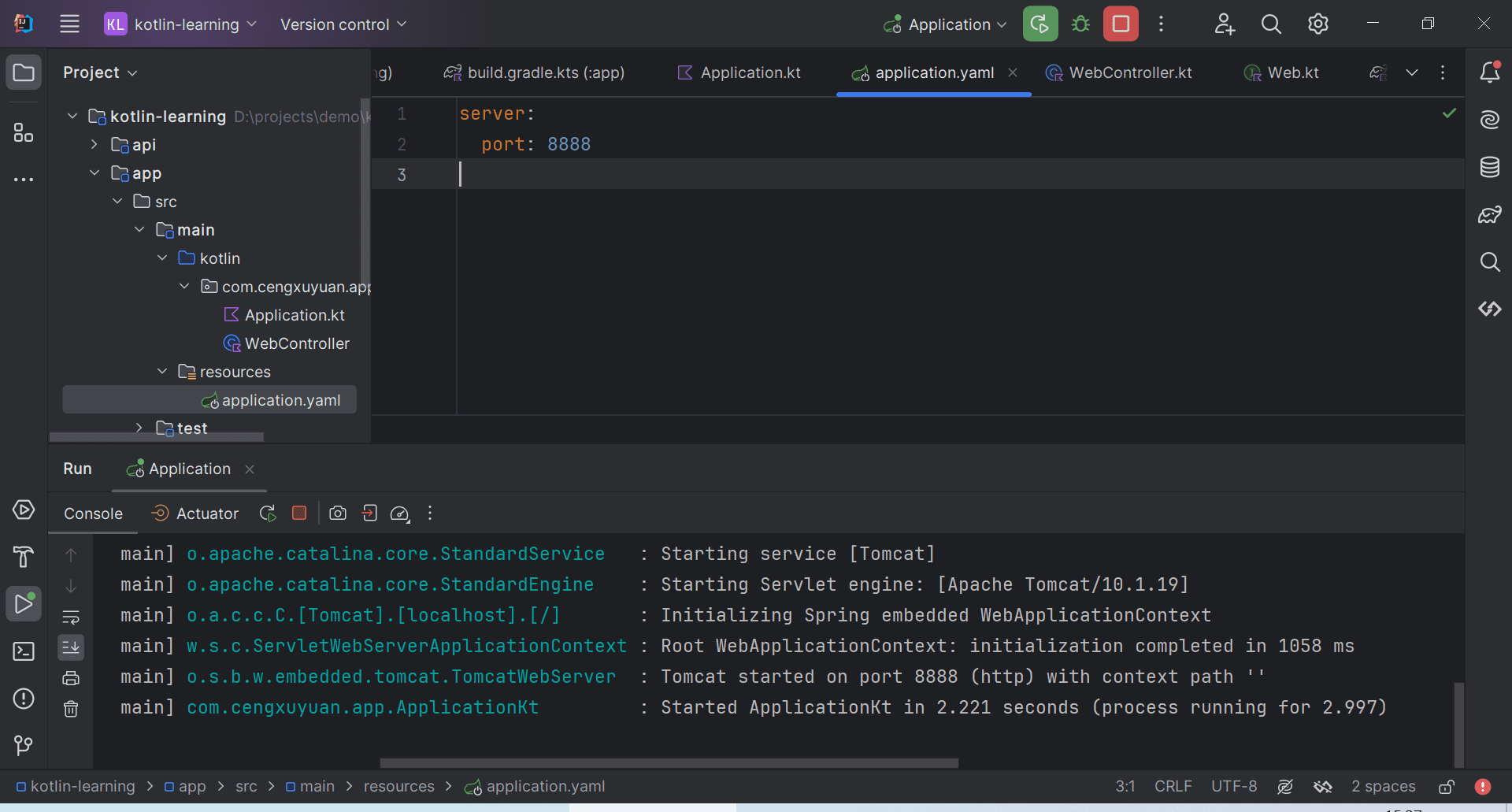Collapse the resources folder

coord(162,372)
